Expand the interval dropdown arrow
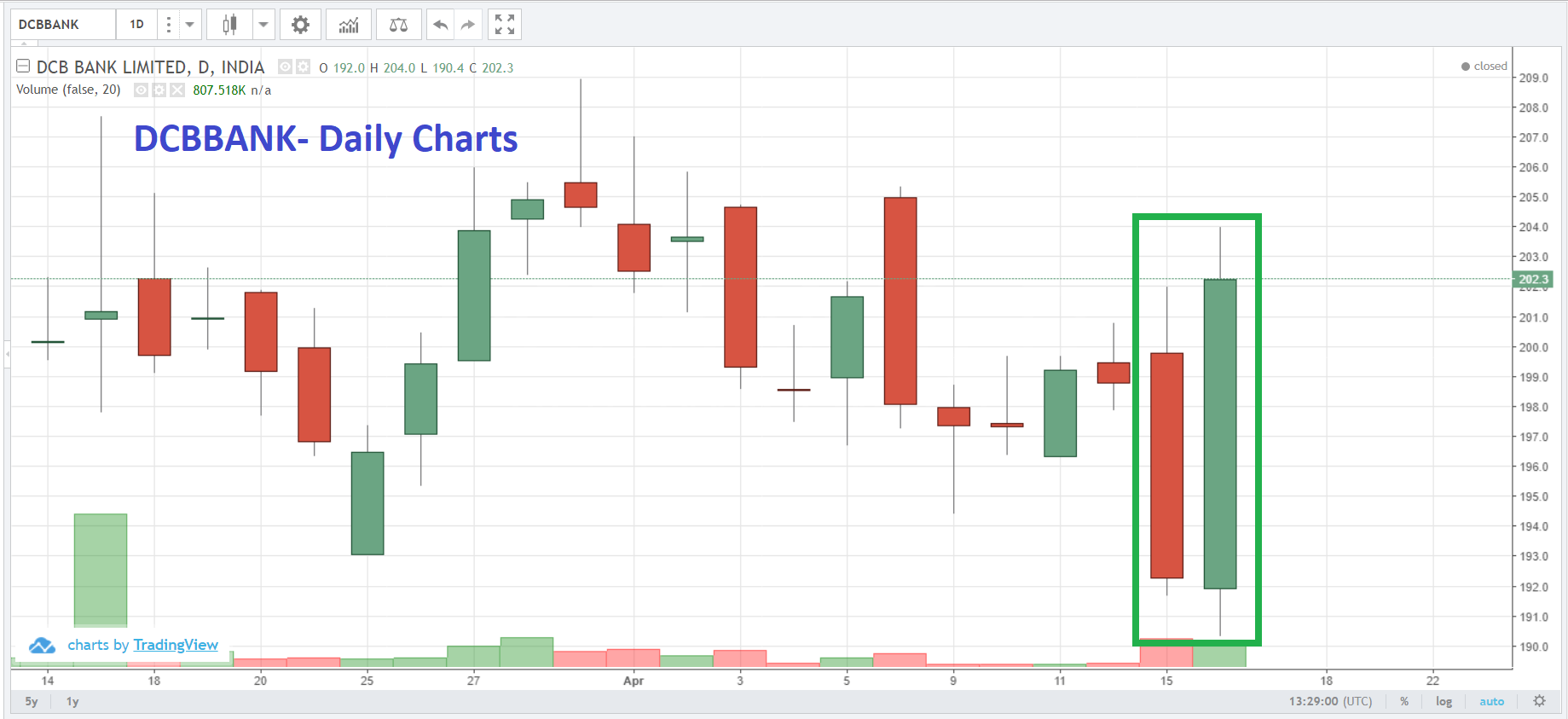 coord(190,25)
